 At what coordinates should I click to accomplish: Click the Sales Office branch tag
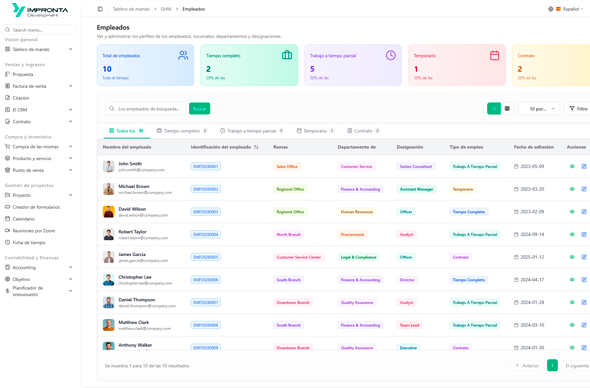[x=287, y=166]
